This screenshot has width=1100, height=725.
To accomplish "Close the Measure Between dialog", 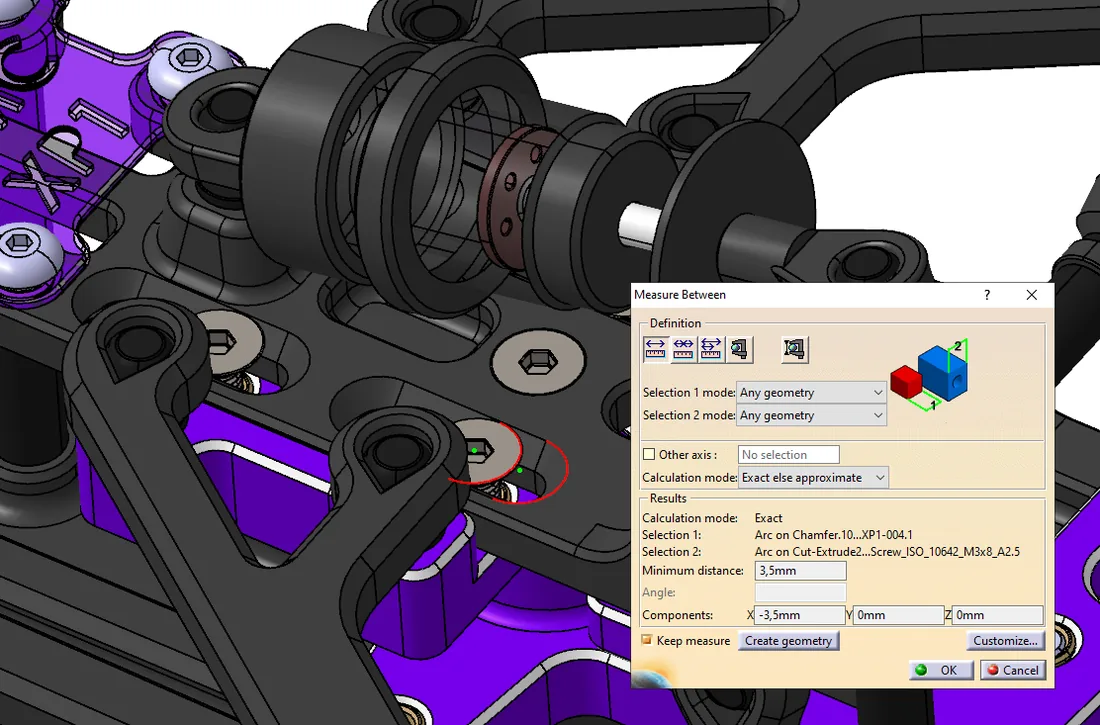I will tap(1031, 295).
